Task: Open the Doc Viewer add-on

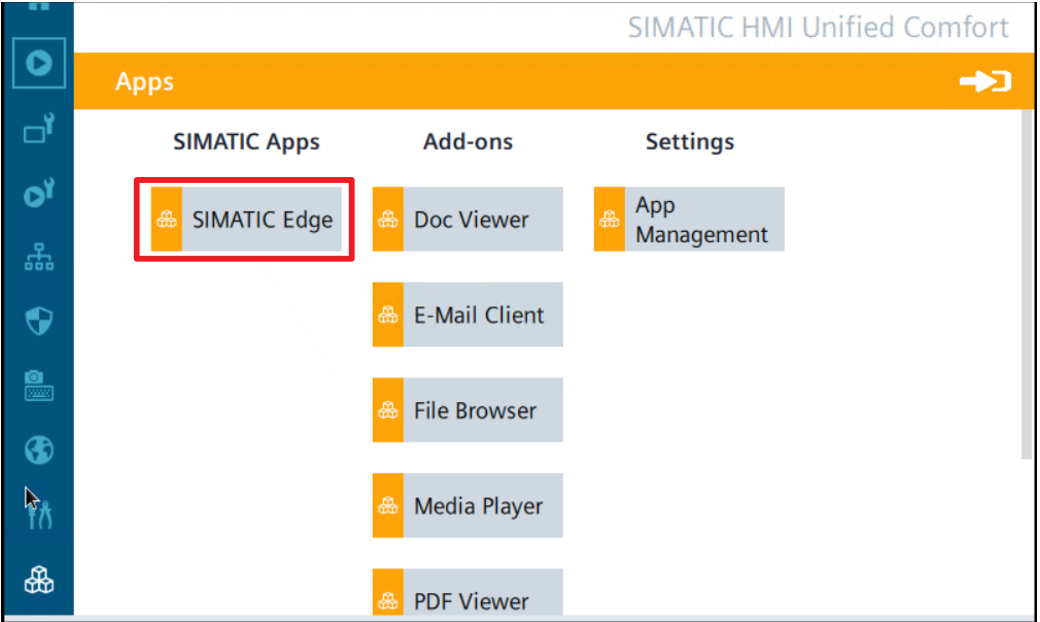Action: pos(468,219)
